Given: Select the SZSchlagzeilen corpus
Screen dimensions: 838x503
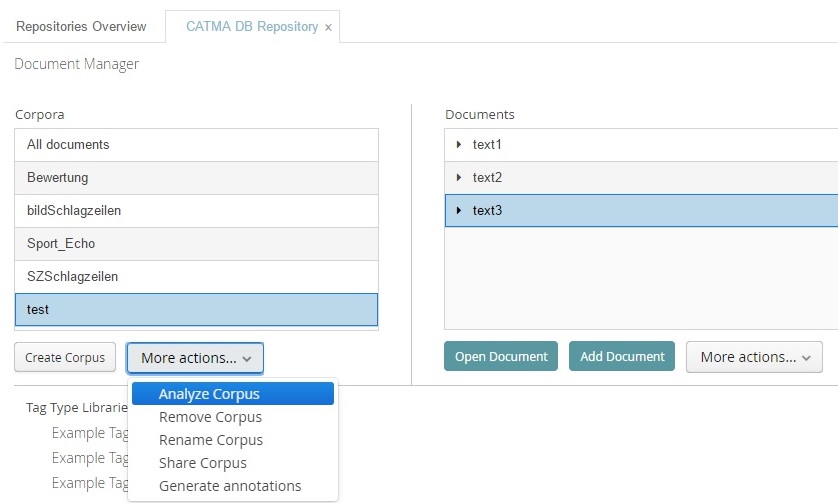Looking at the screenshot, I should (x=196, y=277).
